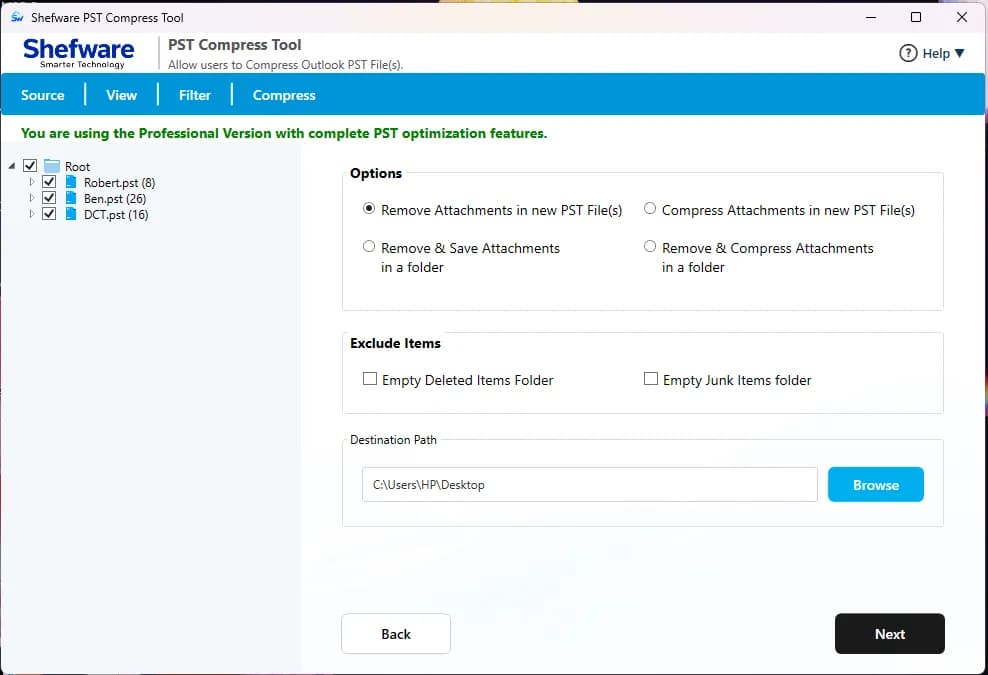Open the Filter tab
Screen dimensions: 988x675
click(195, 95)
